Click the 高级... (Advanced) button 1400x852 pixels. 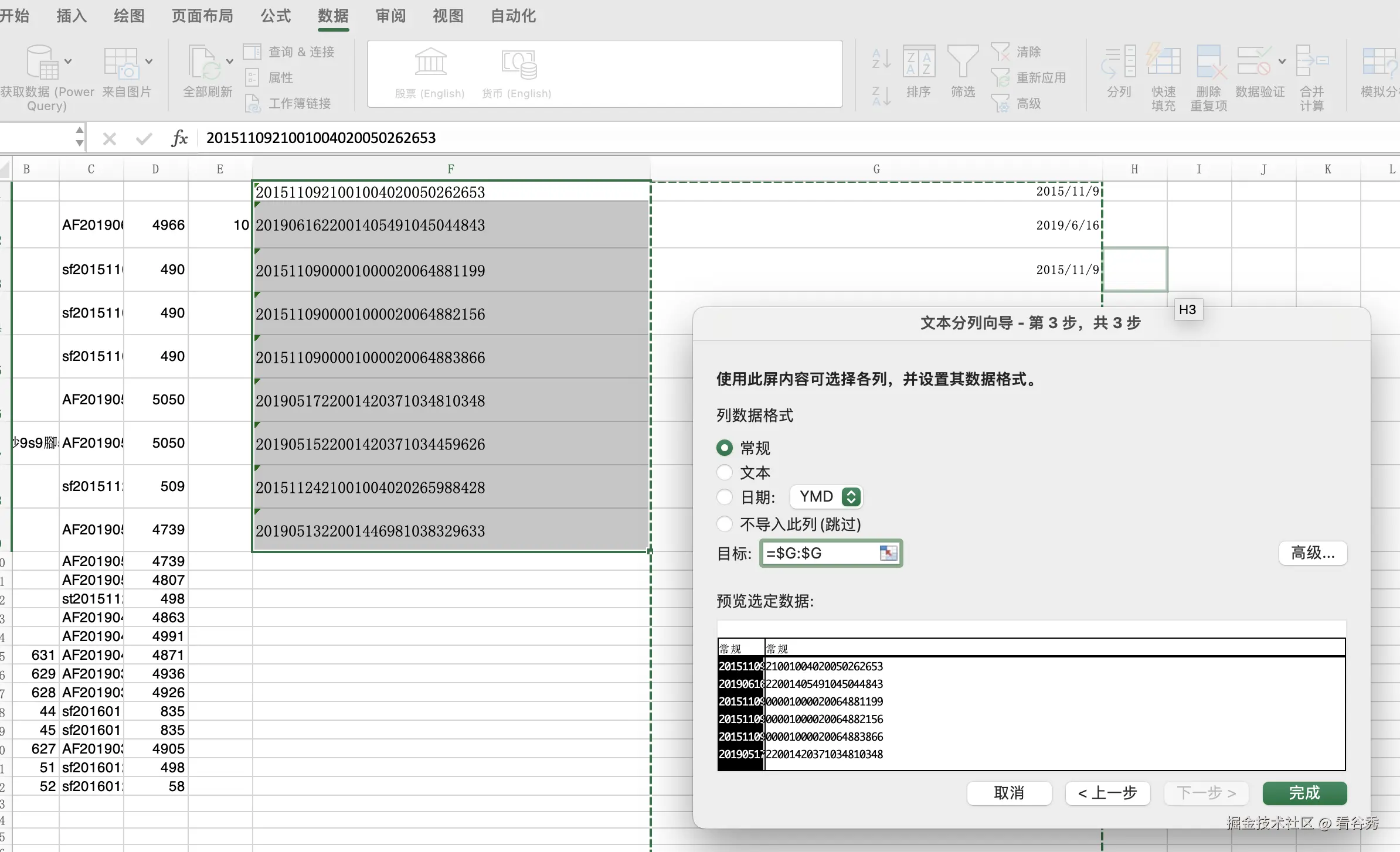tap(1313, 553)
